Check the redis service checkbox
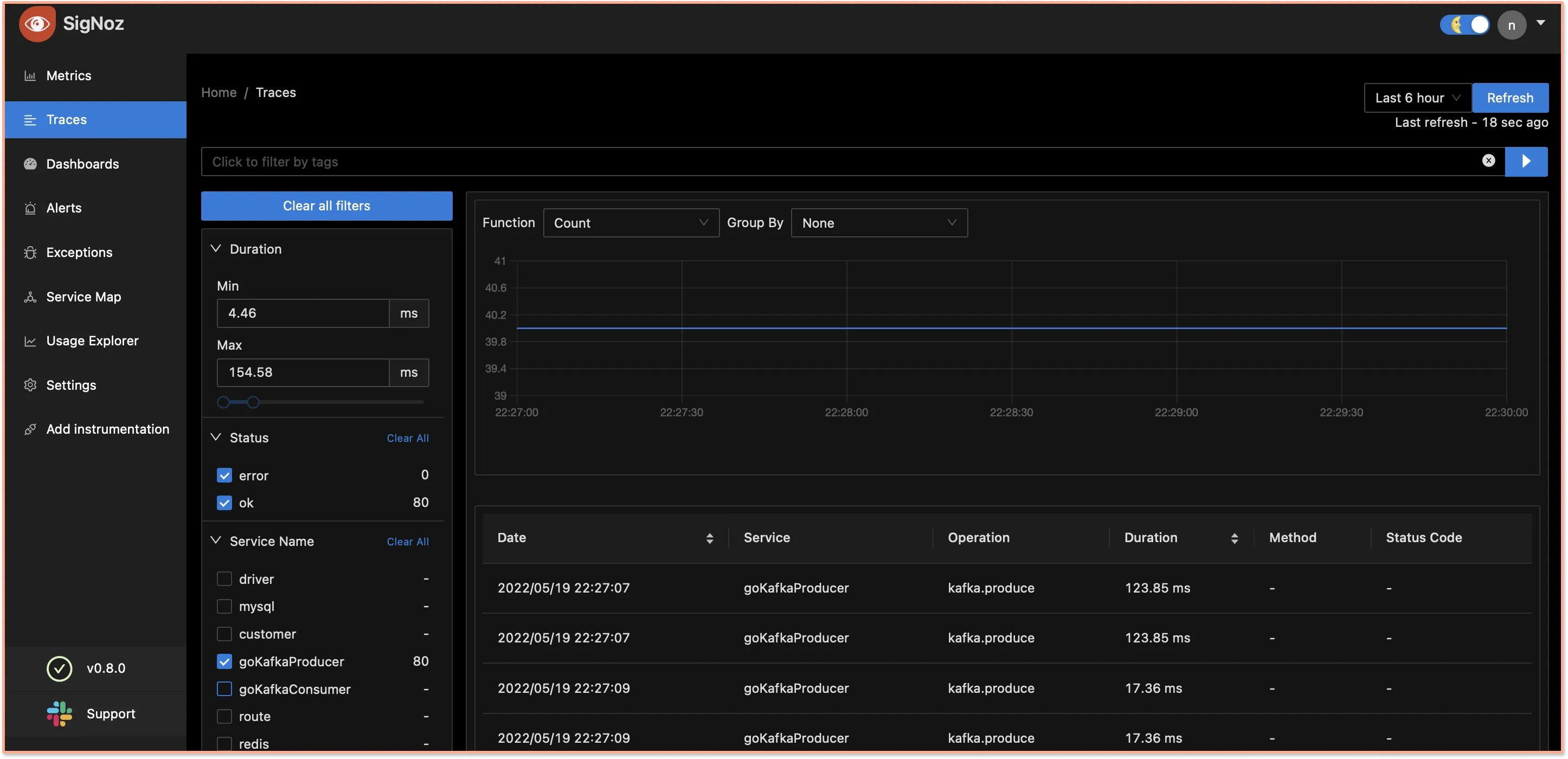The width and height of the screenshot is (1568, 759). (x=224, y=744)
